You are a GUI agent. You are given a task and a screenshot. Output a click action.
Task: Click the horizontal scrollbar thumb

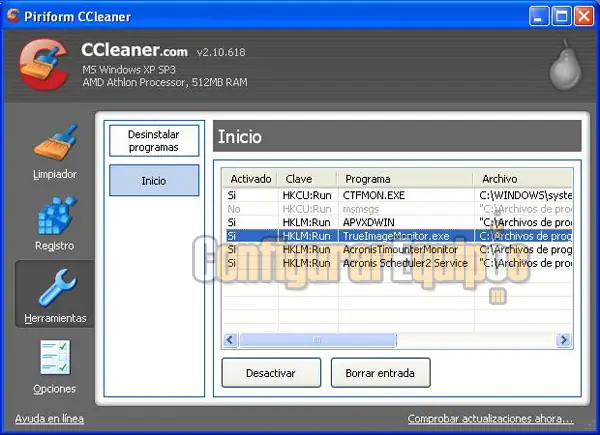coord(318,339)
